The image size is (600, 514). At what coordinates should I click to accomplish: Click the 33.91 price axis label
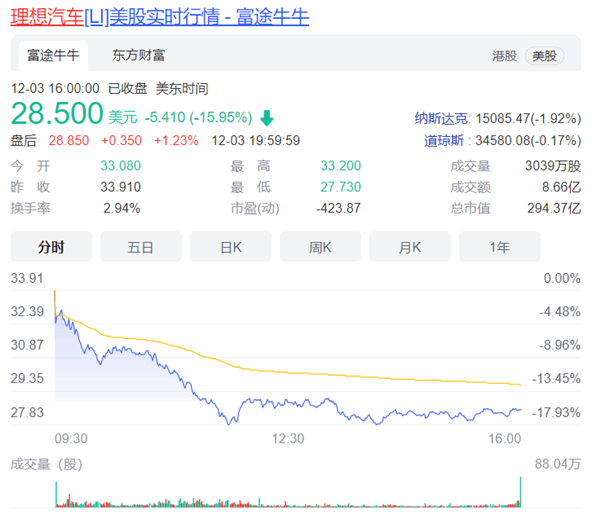click(x=27, y=278)
